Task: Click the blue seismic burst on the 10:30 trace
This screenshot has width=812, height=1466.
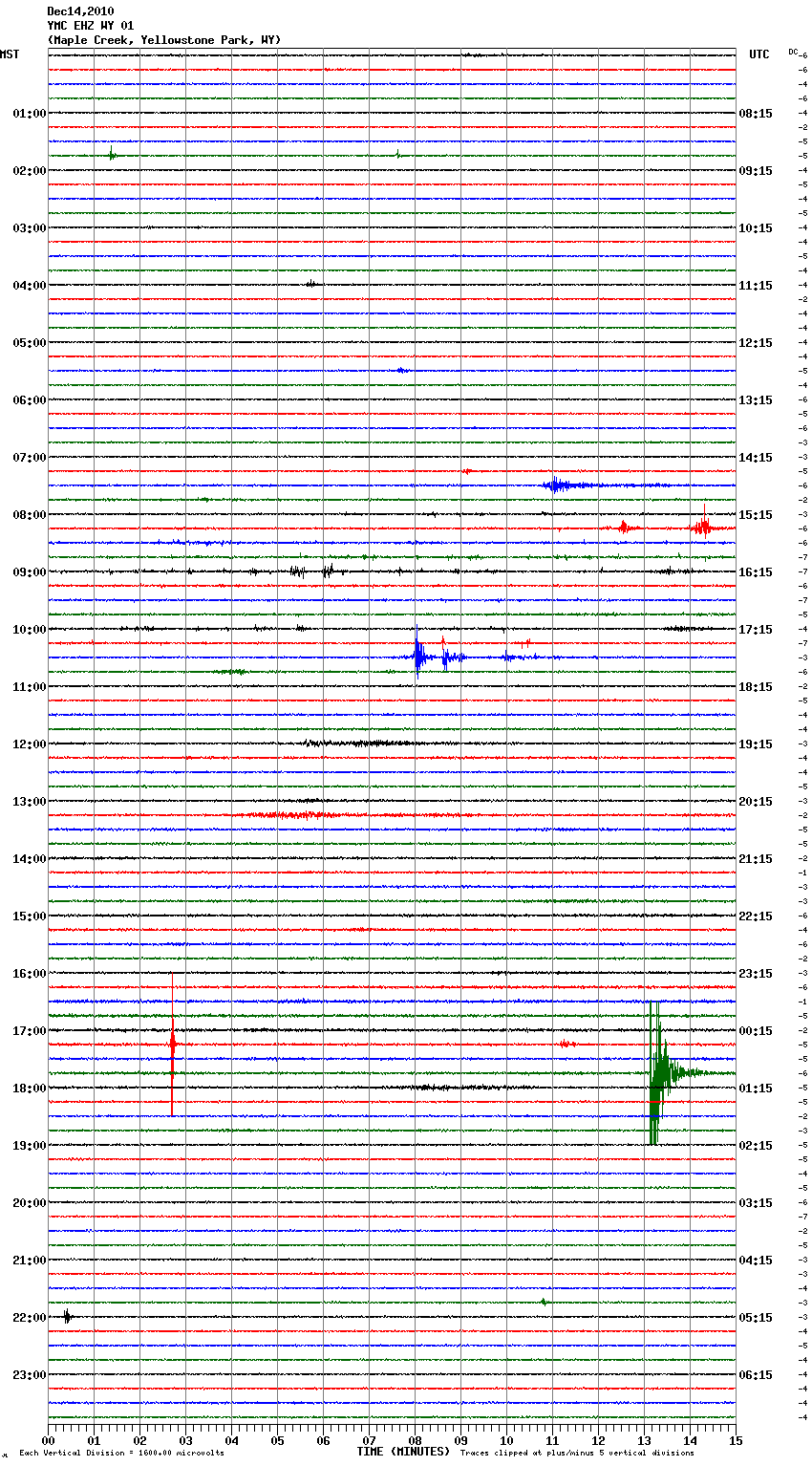Action: point(418,656)
